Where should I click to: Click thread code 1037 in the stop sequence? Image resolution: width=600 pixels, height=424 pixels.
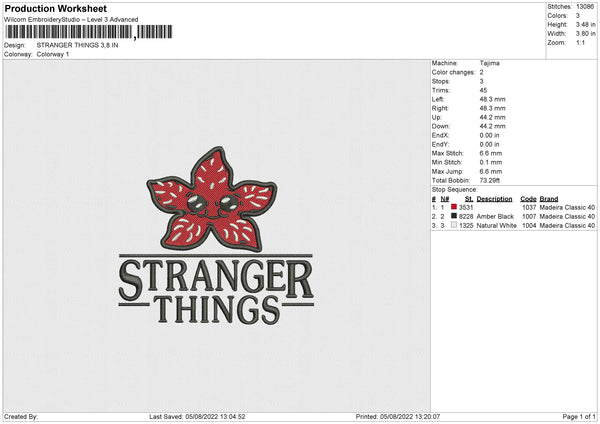pyautogui.click(x=529, y=207)
